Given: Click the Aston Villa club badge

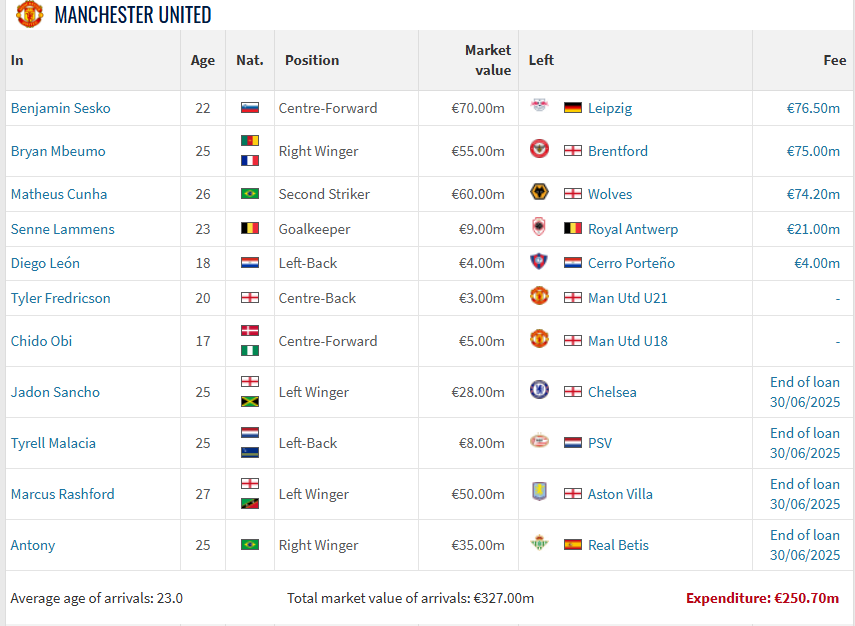Looking at the screenshot, I should (x=539, y=493).
